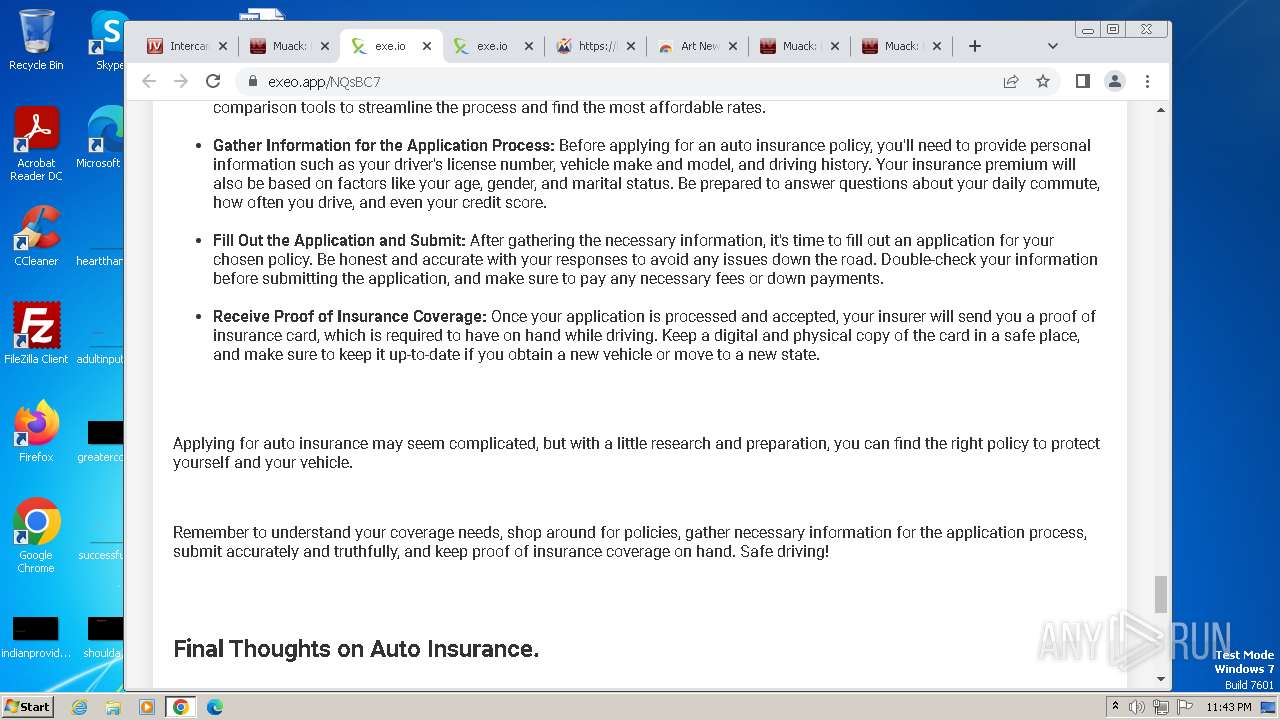Image resolution: width=1280 pixels, height=720 pixels.
Task: Click the vertical scrollbar thumb
Action: click(x=1161, y=594)
